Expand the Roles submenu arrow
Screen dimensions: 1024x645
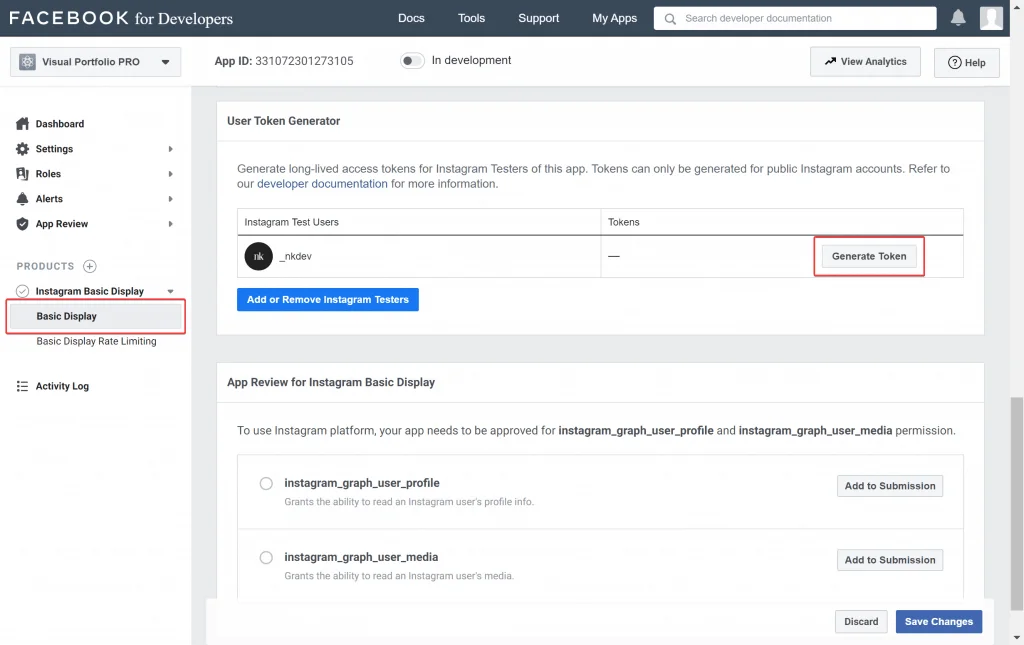point(170,174)
